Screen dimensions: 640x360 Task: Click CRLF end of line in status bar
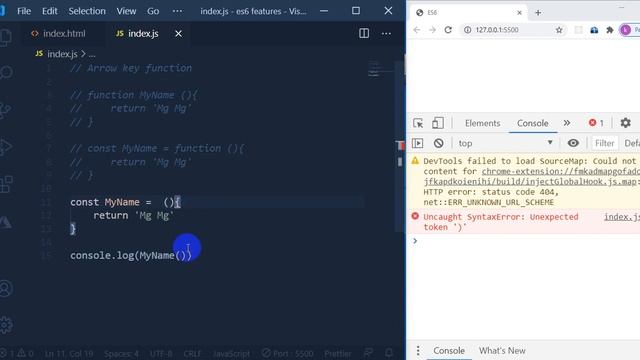point(192,353)
